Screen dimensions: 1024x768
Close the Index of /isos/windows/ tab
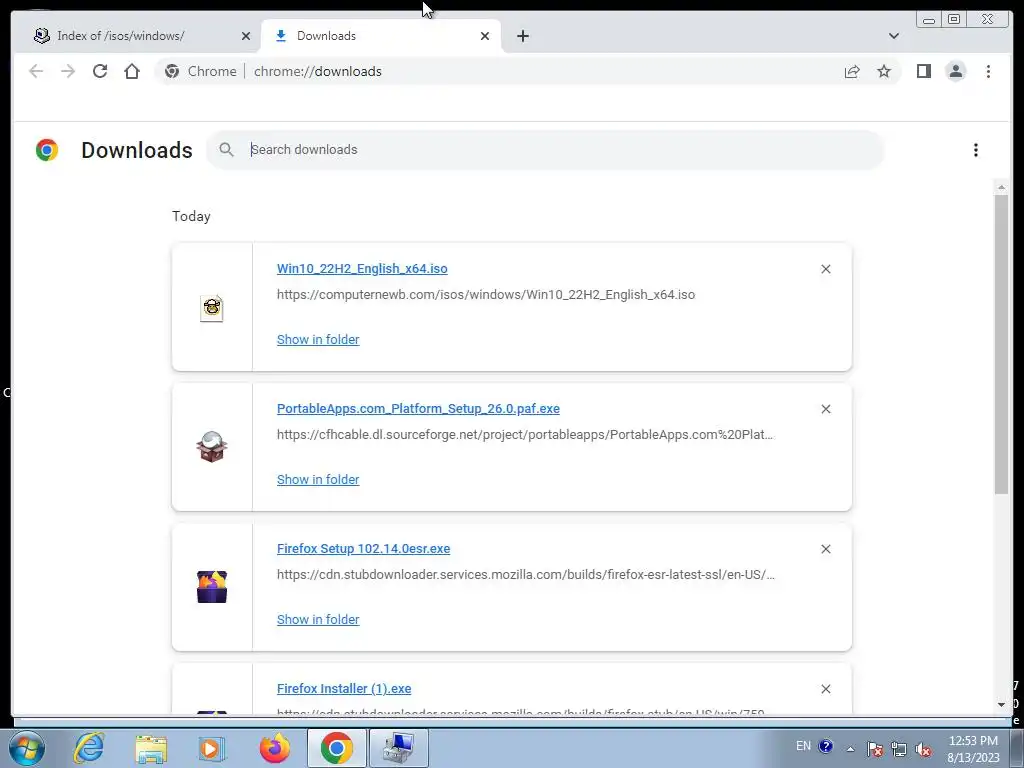246,36
